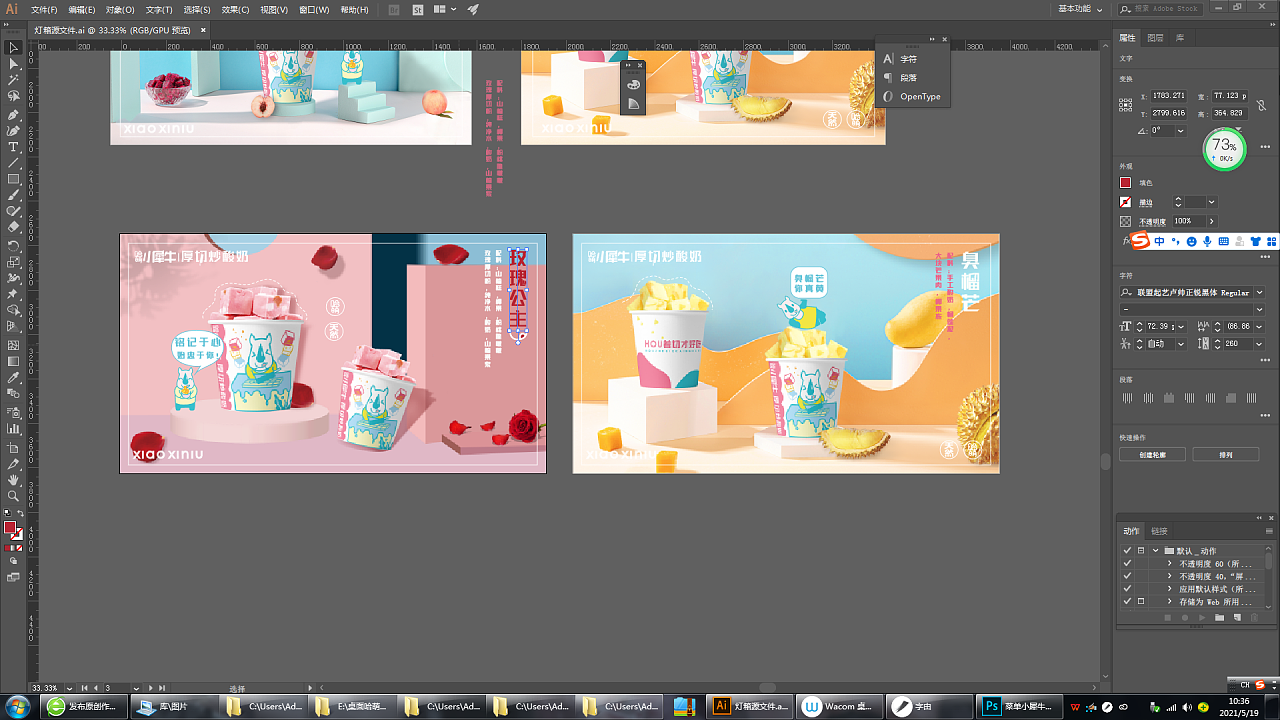The image size is (1280, 720).
Task: Toggle the dialog box for 存储为 Web action
Action: pos(1141,602)
